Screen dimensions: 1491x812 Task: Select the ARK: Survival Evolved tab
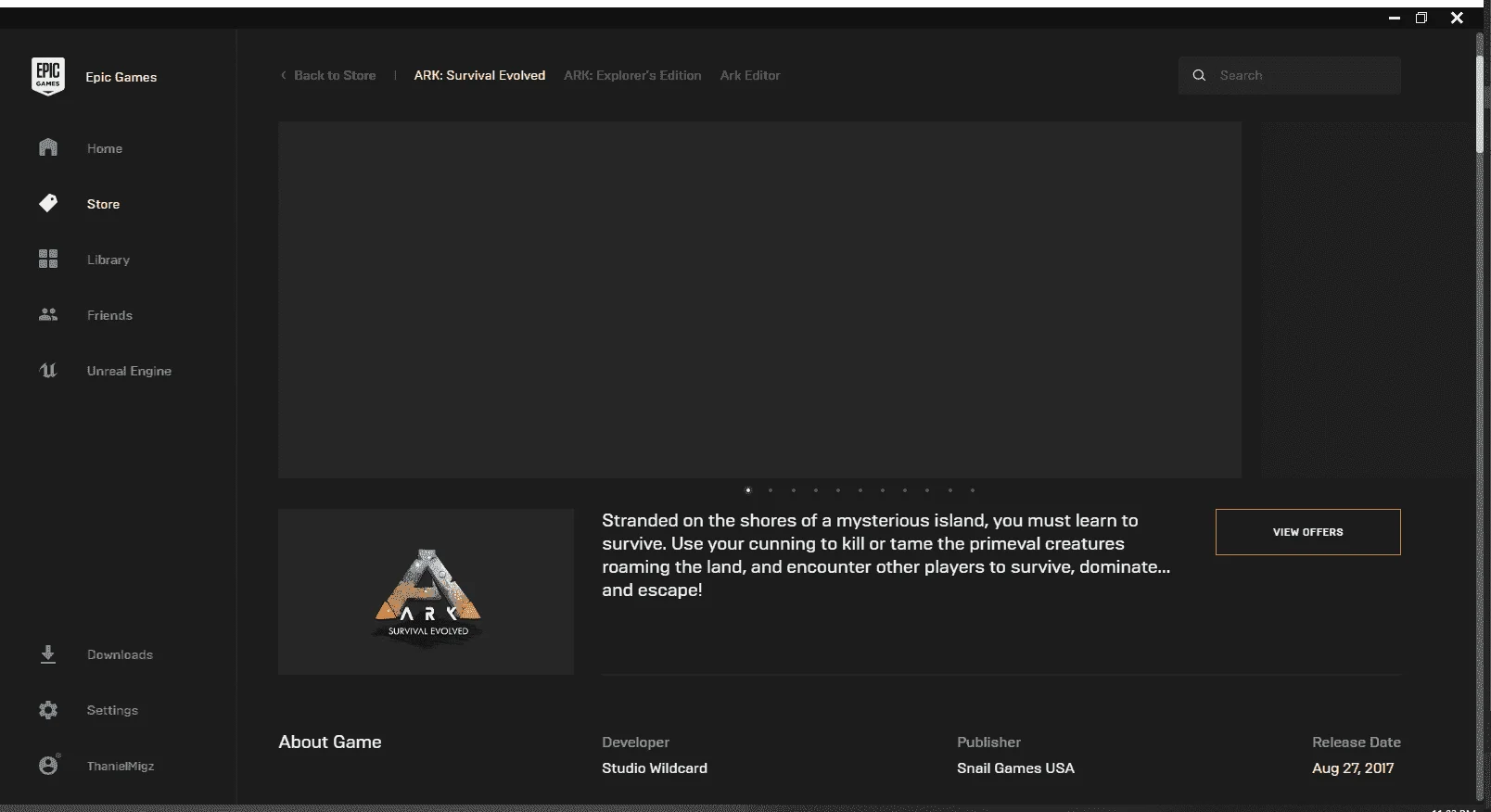479,75
